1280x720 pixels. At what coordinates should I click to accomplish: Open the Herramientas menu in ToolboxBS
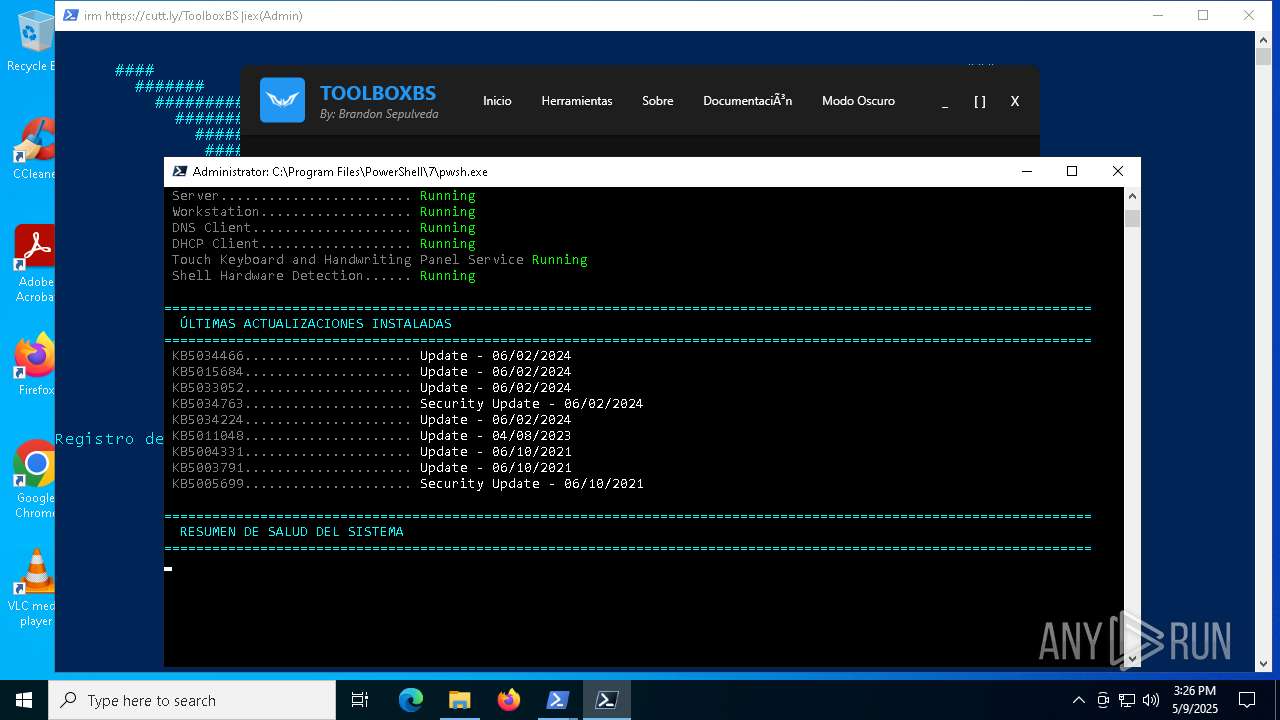pos(577,101)
